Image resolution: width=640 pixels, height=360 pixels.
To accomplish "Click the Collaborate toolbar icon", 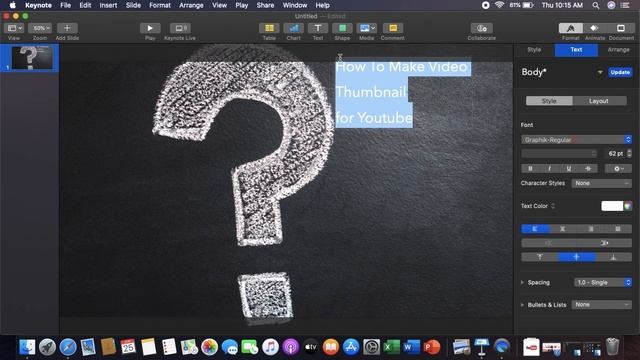I will [x=482, y=28].
